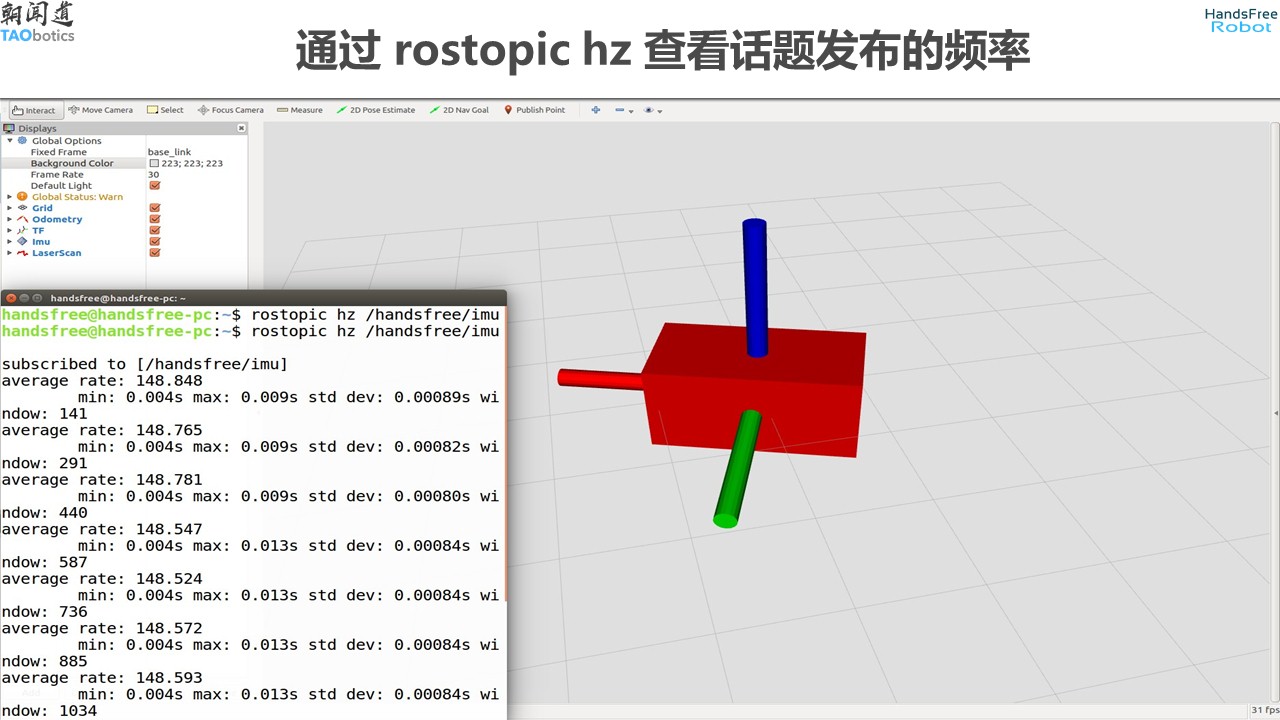Expand the Imu display node
Viewport: 1280px width, 720px height.
[10, 242]
